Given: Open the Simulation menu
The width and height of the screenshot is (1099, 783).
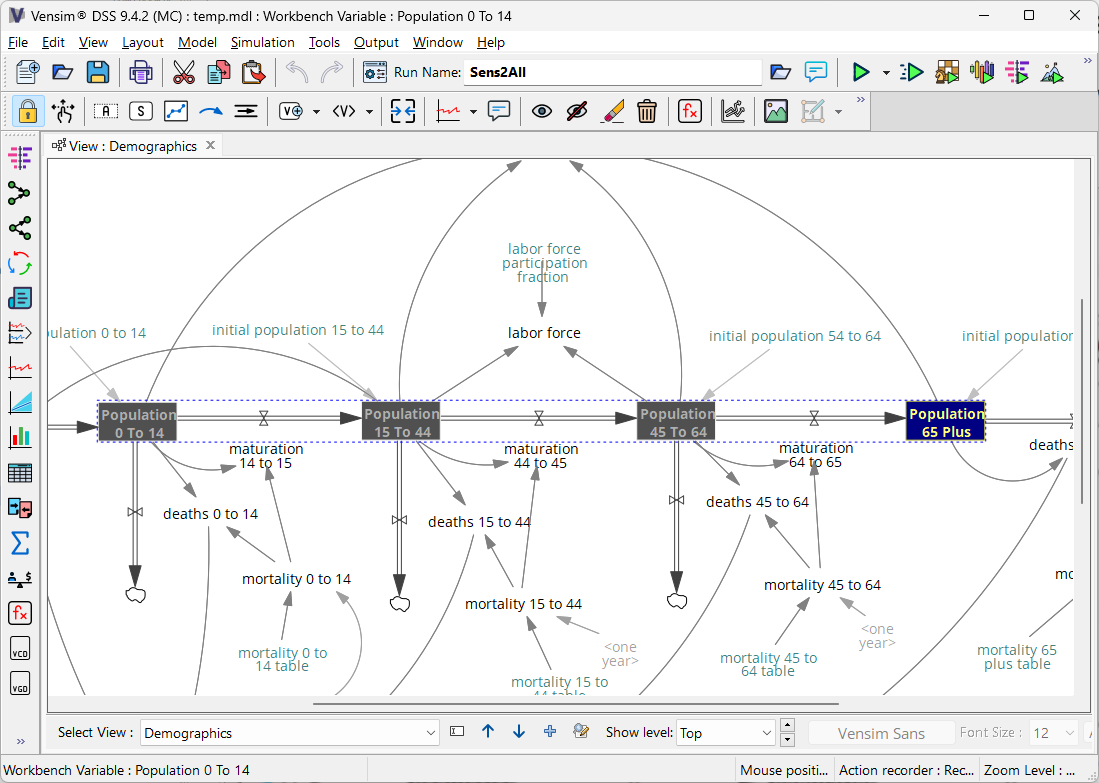Looking at the screenshot, I should pos(262,42).
